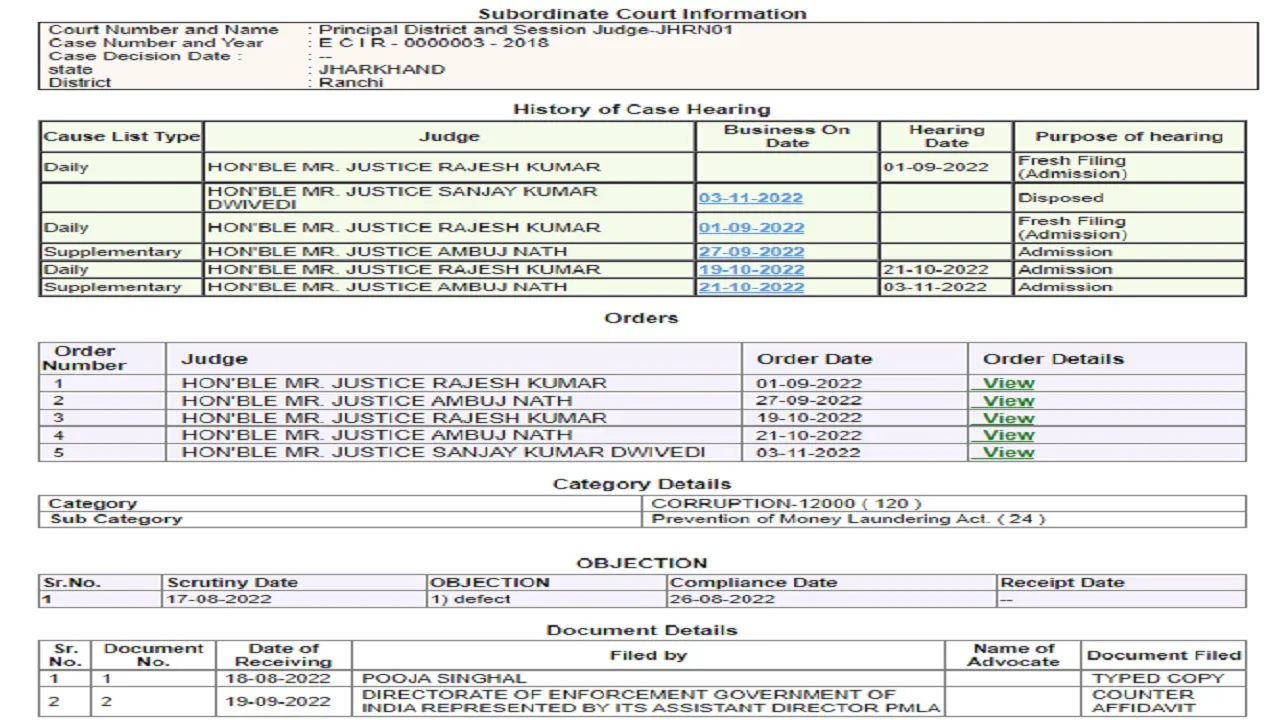Click order date 27-09-2022 in Orders table

[x=809, y=401]
